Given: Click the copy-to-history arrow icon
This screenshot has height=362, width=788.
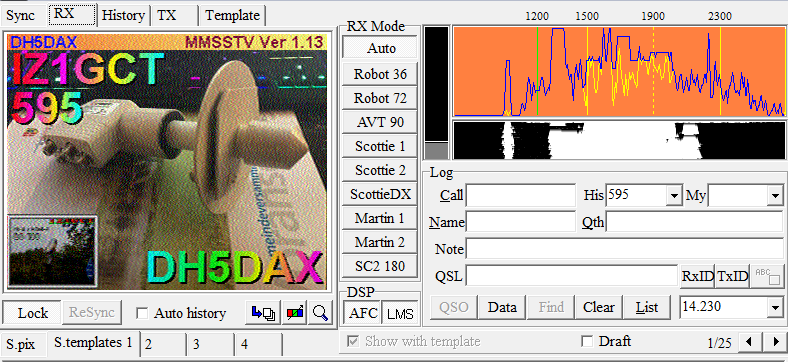Looking at the screenshot, I should coord(263,313).
